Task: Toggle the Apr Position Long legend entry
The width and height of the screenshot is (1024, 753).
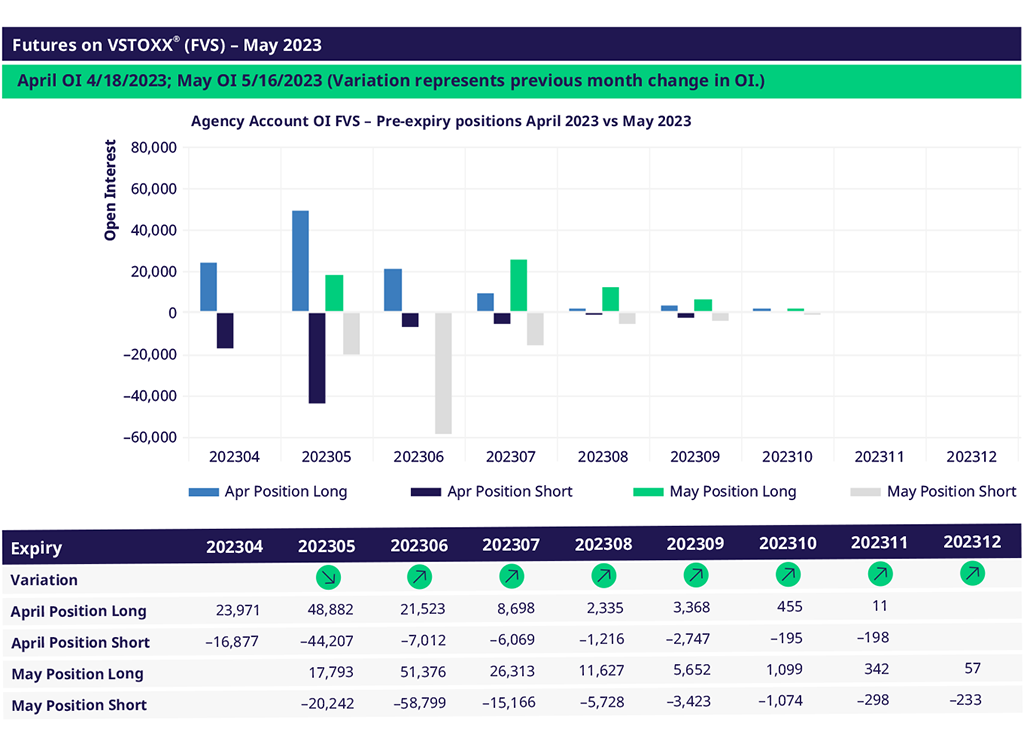Action: [x=268, y=491]
